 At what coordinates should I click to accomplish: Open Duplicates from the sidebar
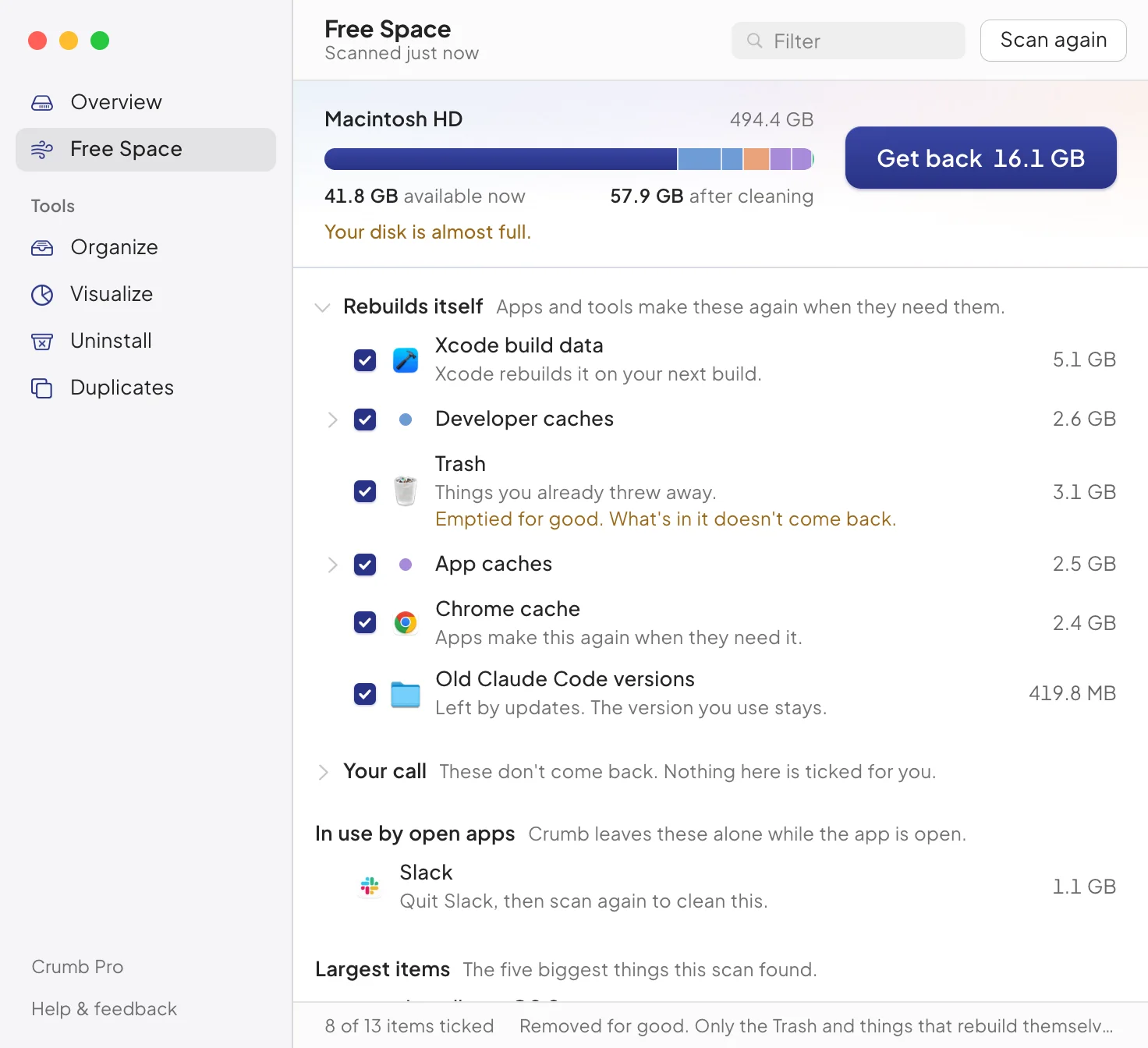(x=146, y=388)
